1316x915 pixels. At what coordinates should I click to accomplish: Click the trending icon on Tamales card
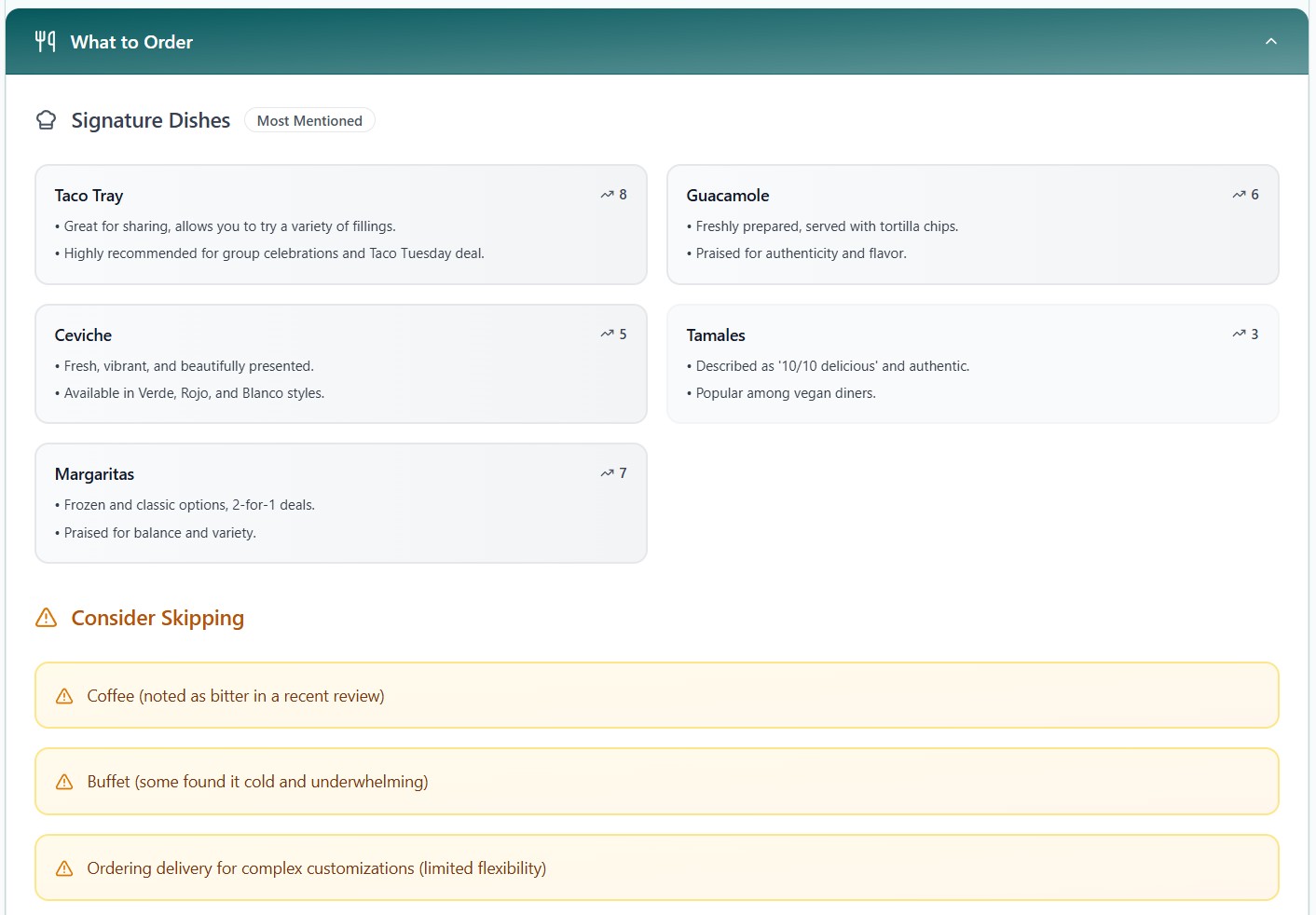click(1239, 334)
